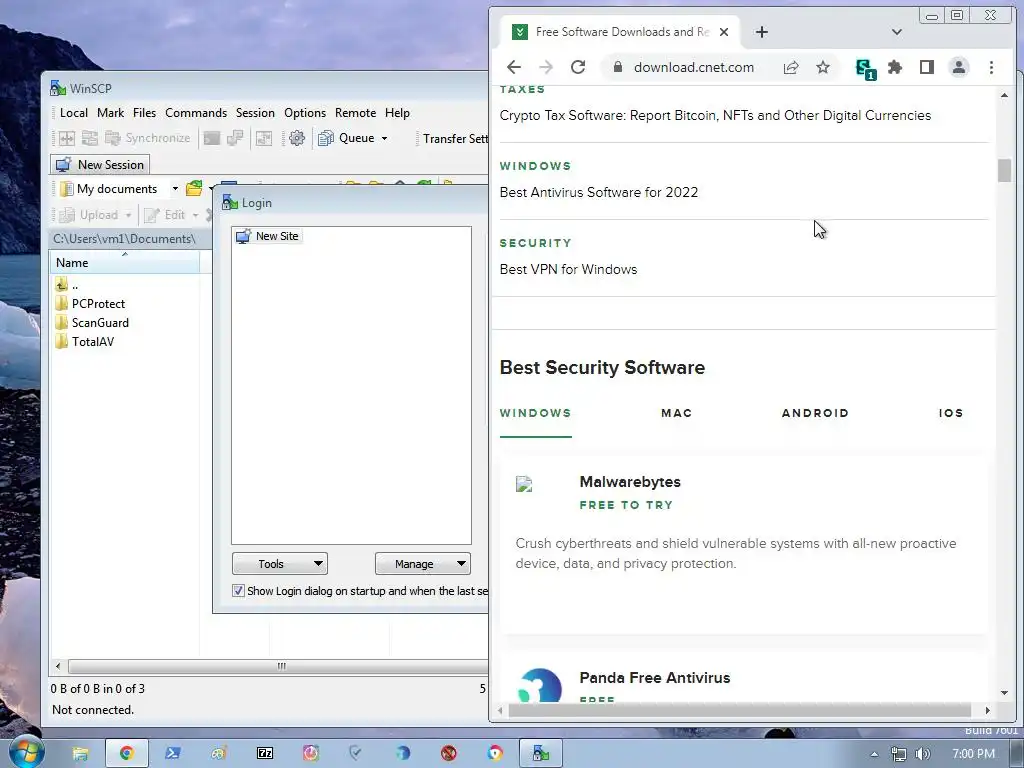Open Best Antivirus Software for 2022 link

(x=599, y=193)
